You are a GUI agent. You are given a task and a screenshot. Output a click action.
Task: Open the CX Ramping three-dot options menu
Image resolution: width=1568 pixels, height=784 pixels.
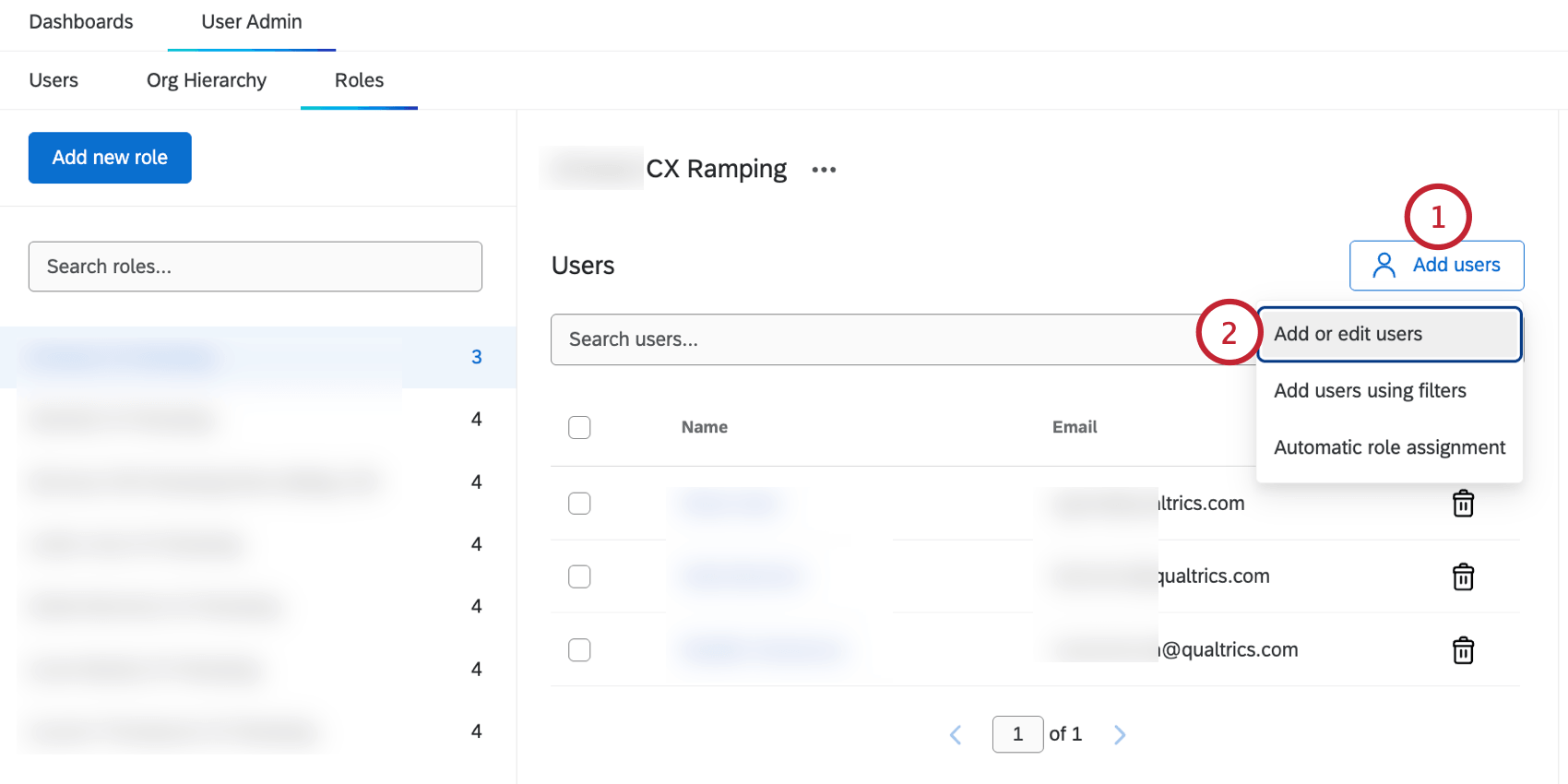[x=824, y=170]
